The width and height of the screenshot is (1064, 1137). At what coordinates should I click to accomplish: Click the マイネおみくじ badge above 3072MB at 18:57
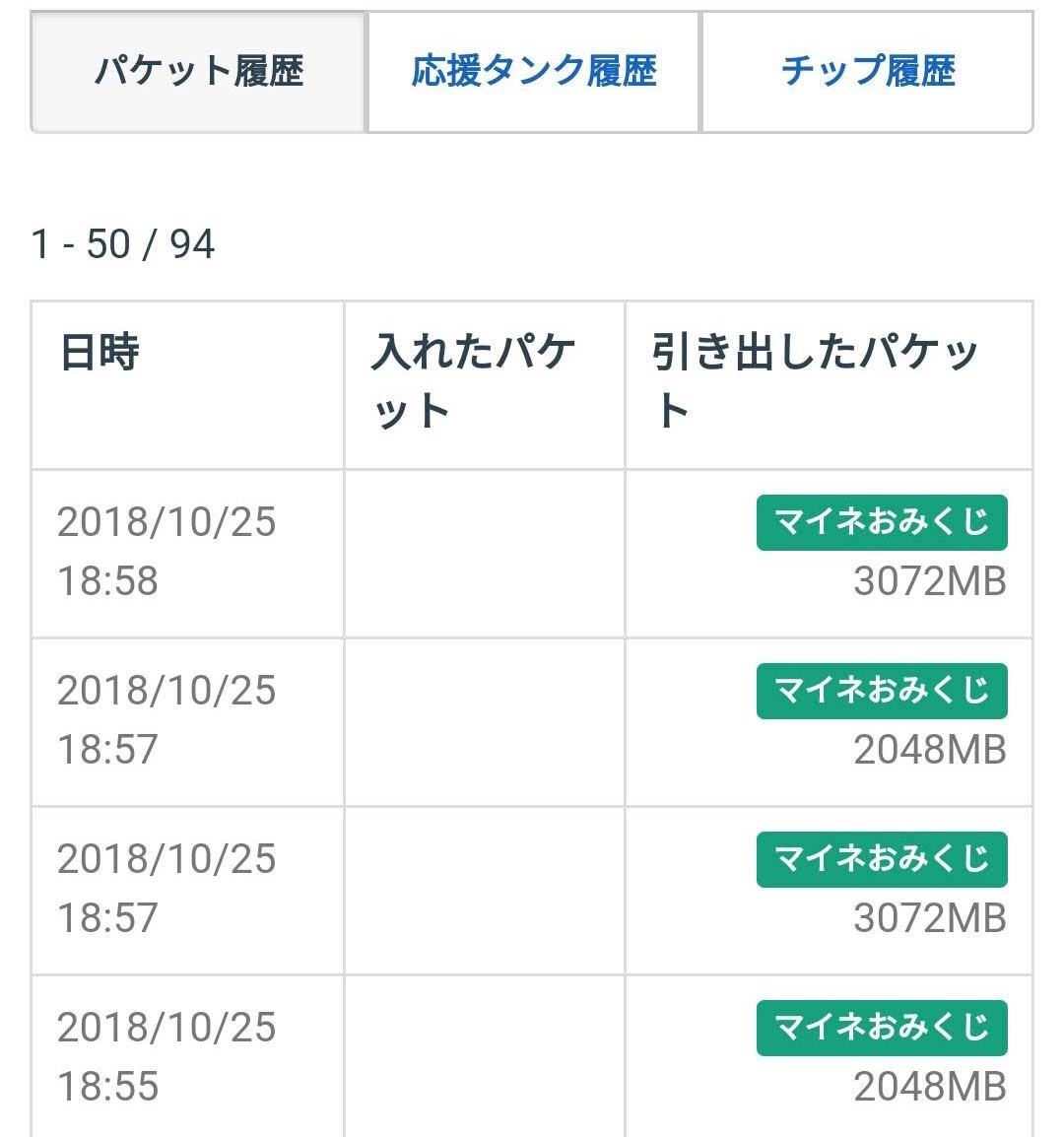(x=882, y=859)
